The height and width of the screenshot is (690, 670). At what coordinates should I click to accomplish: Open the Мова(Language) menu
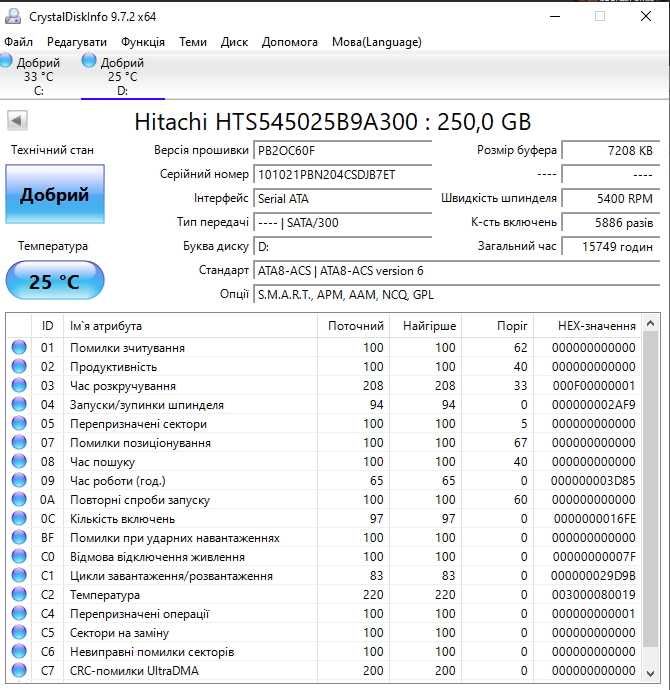[377, 42]
